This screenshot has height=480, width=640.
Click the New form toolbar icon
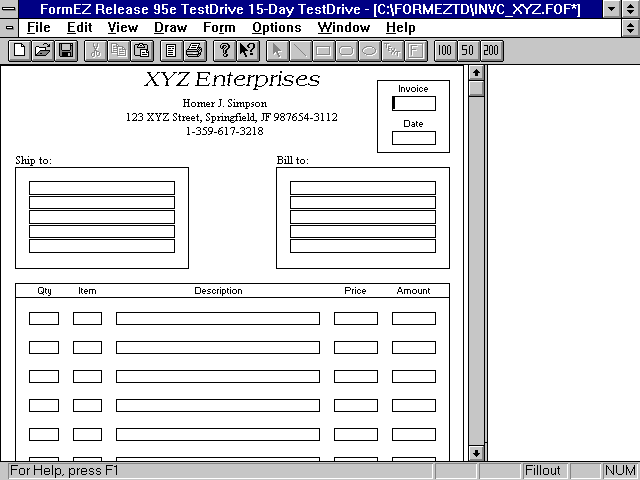19,50
